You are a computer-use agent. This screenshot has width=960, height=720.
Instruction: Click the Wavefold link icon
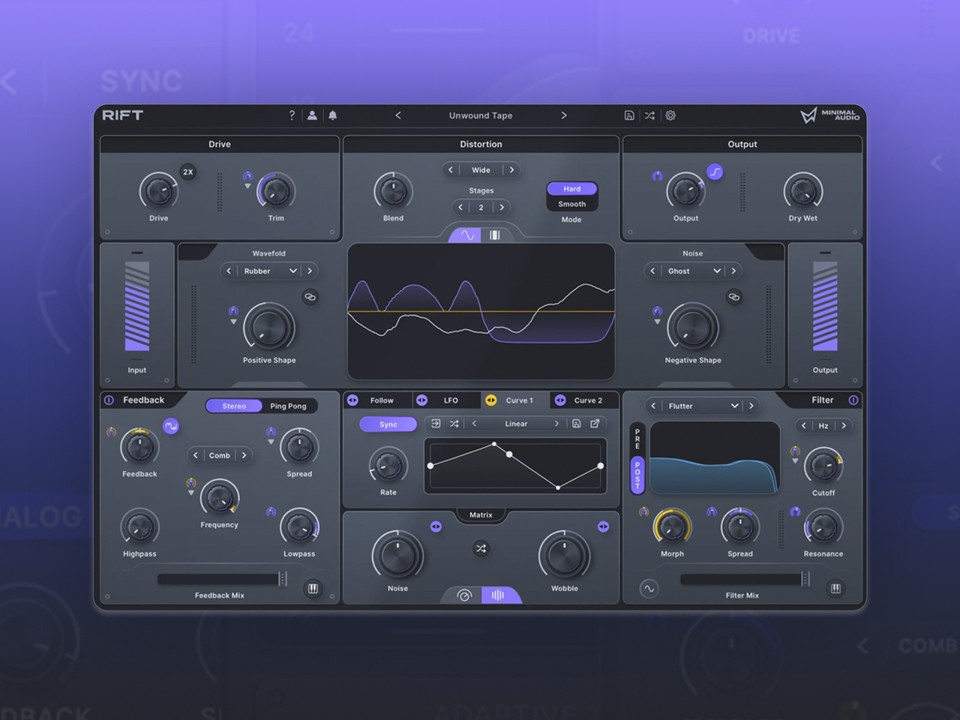coord(310,297)
